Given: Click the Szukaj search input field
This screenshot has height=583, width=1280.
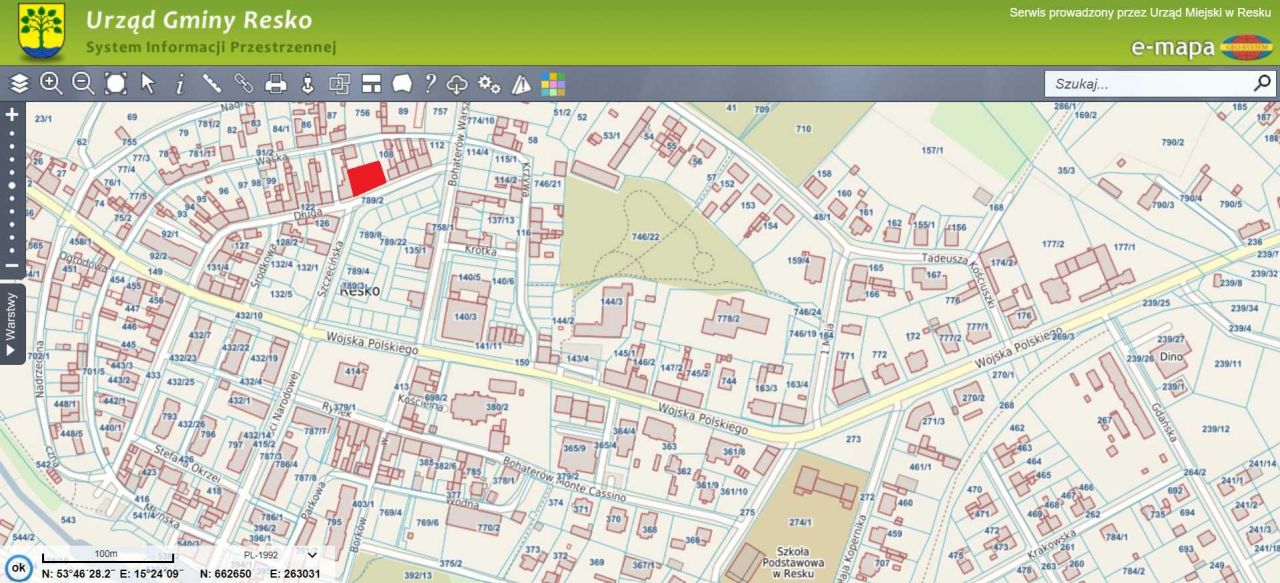Looking at the screenshot, I should click(x=1145, y=84).
